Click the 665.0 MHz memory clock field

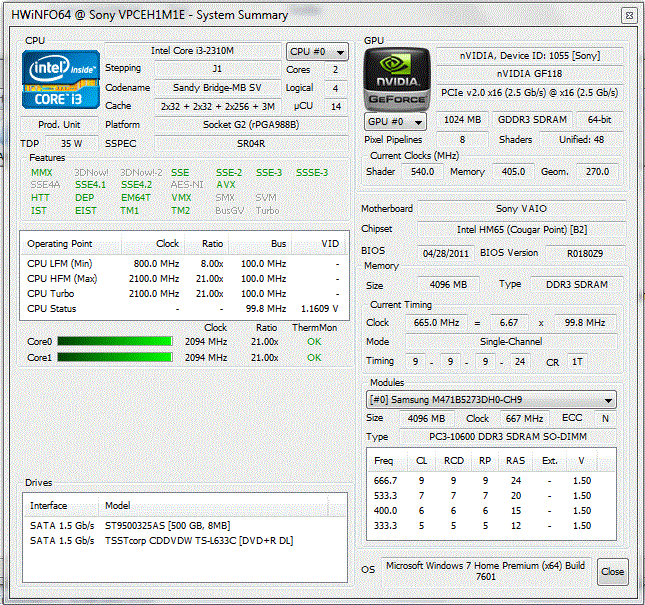click(436, 322)
